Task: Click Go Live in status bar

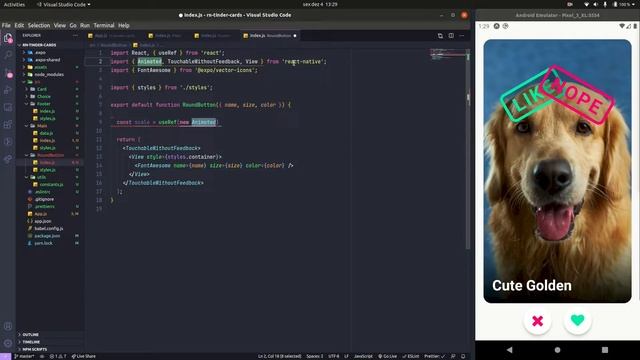Action: click(387, 356)
